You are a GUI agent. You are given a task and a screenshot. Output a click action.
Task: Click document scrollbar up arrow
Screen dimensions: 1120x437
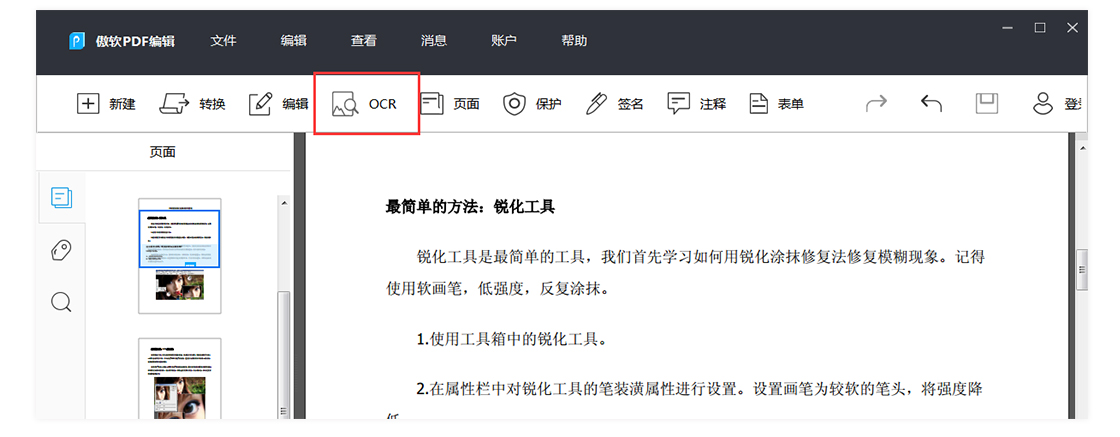[x=1082, y=148]
